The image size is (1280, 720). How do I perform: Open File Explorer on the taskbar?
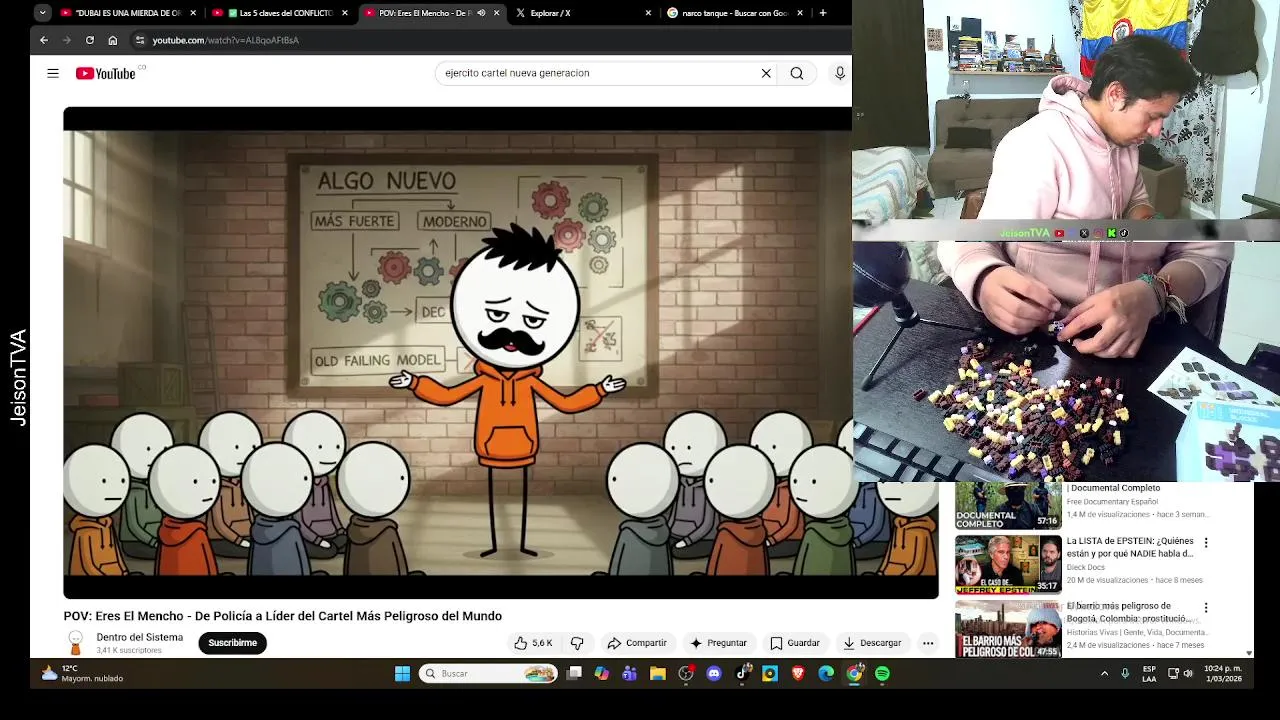pos(658,674)
